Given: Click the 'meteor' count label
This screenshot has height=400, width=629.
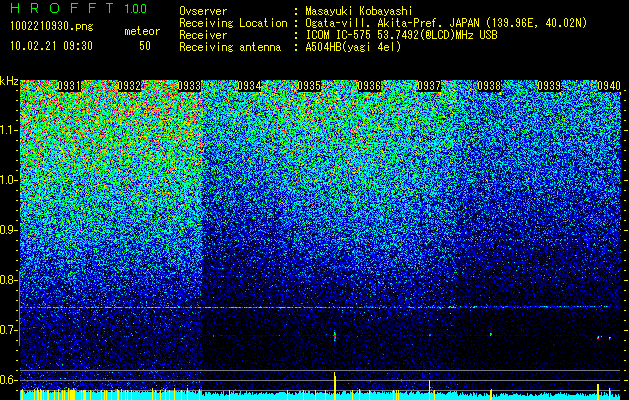Looking at the screenshot, I should [x=142, y=31].
